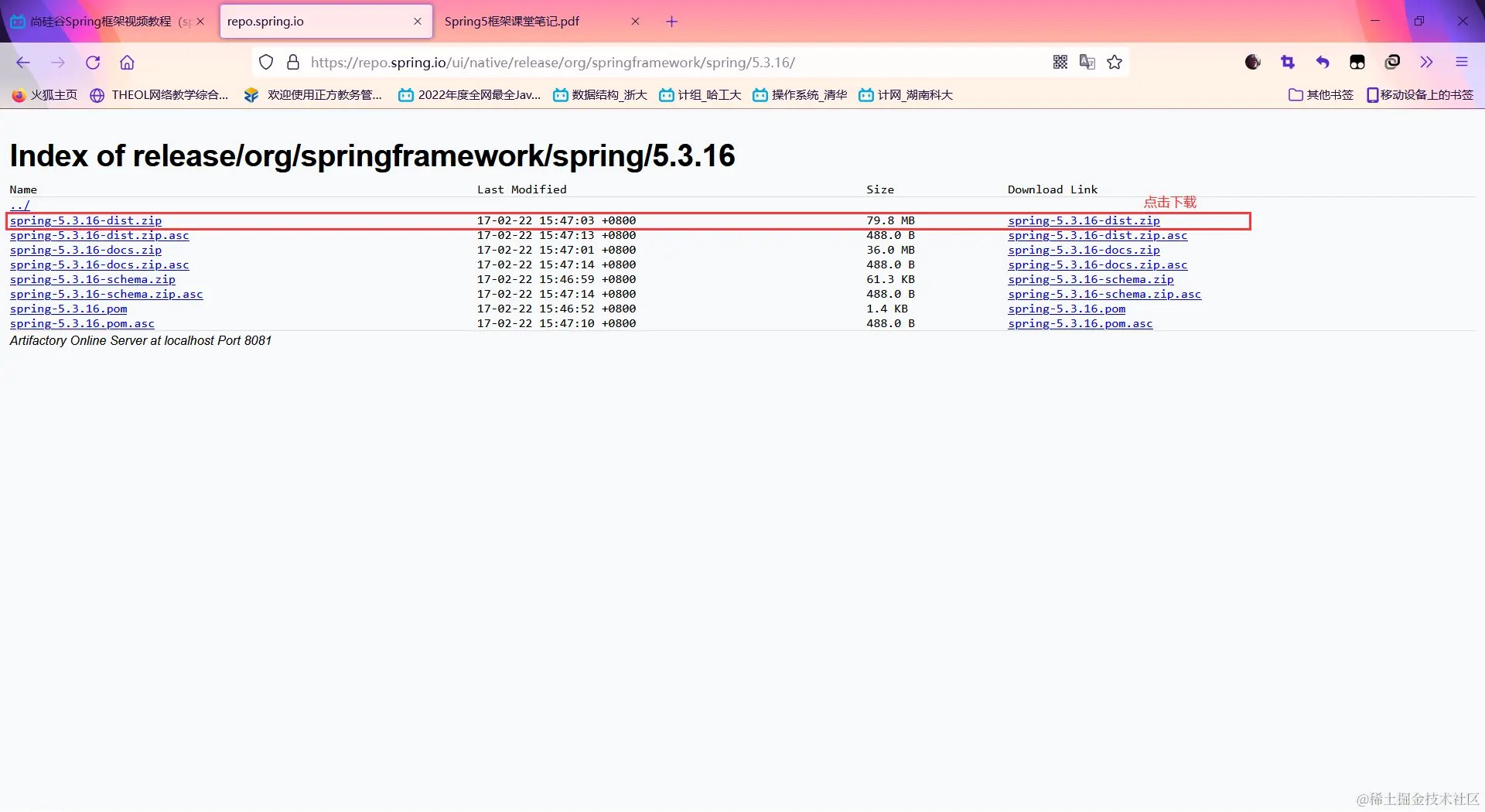Download spring-5.3.16-dist.zip.asc from Download Link column
This screenshot has width=1485, height=812.
[1098, 235]
